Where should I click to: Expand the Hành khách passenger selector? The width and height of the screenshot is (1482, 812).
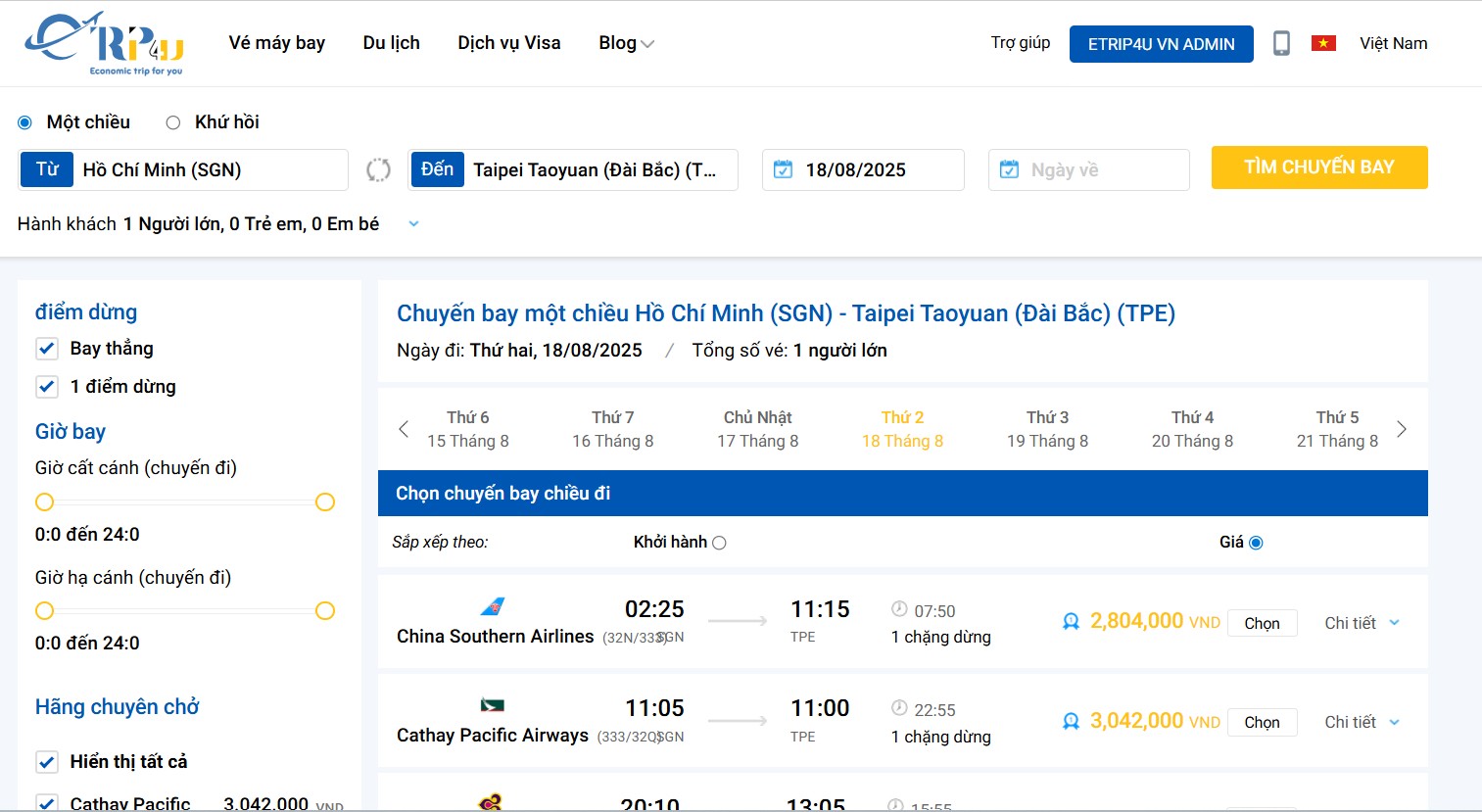[412, 223]
